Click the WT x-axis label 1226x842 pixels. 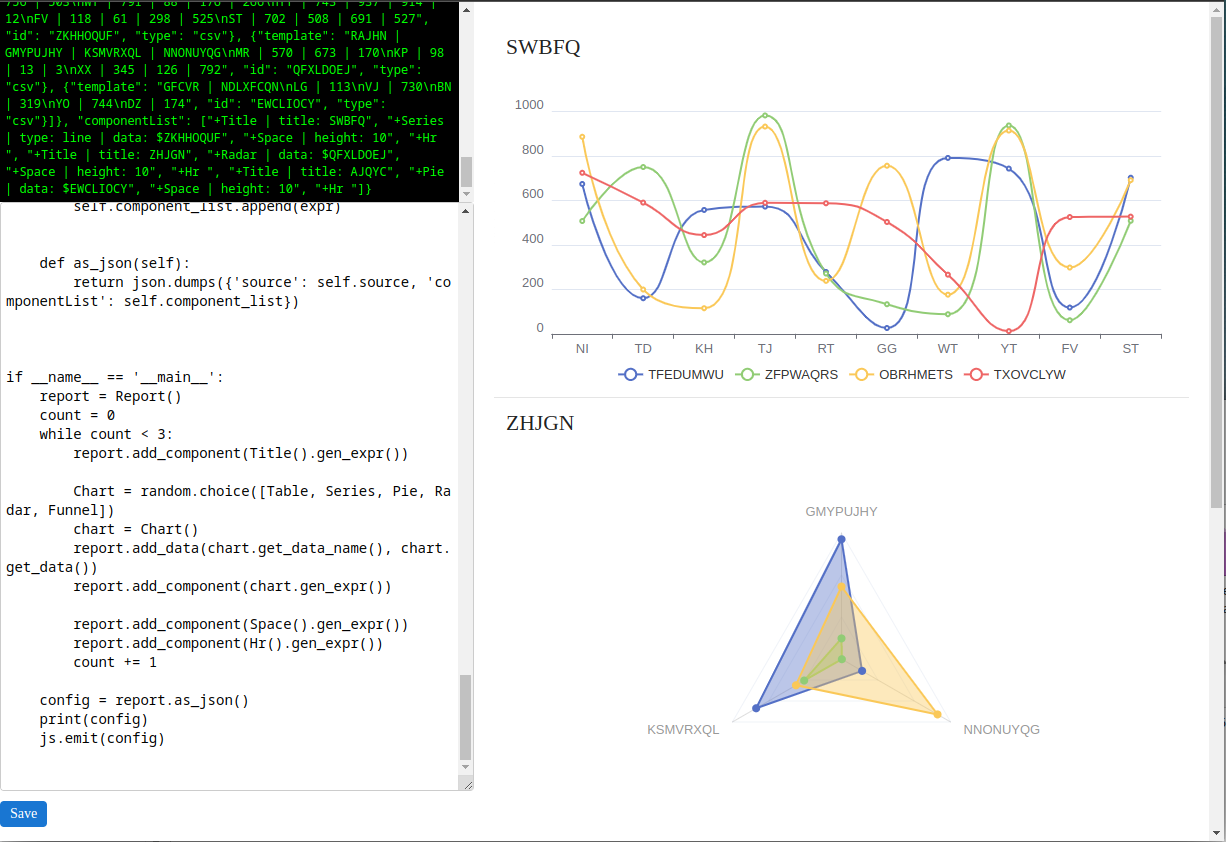tap(948, 349)
